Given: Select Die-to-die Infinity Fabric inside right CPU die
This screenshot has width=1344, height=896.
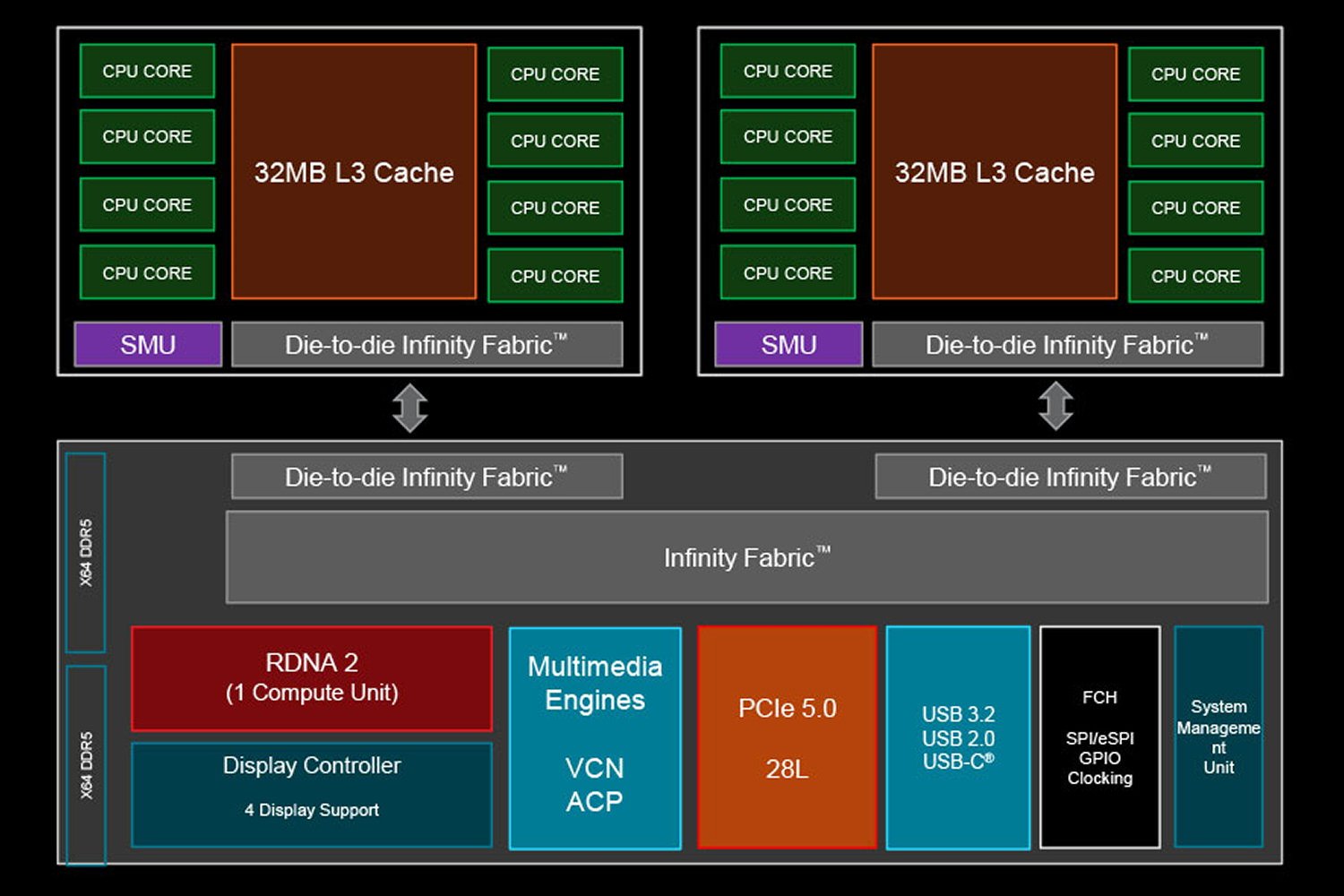Looking at the screenshot, I should tap(1067, 345).
